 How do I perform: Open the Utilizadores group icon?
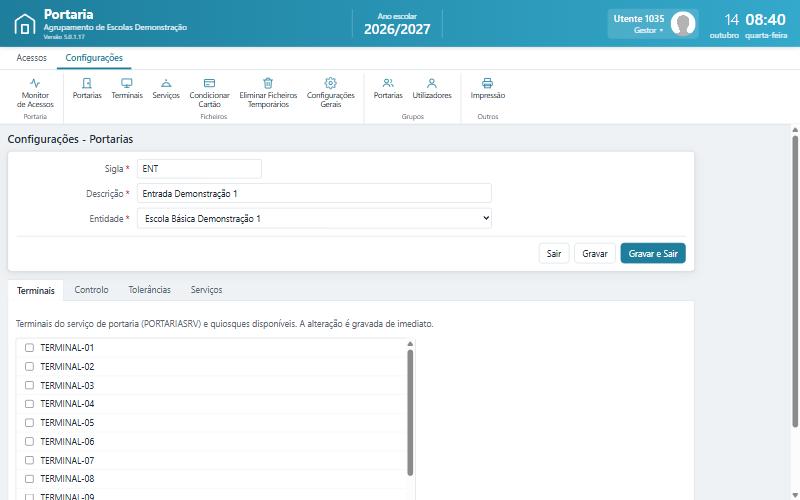coord(432,89)
